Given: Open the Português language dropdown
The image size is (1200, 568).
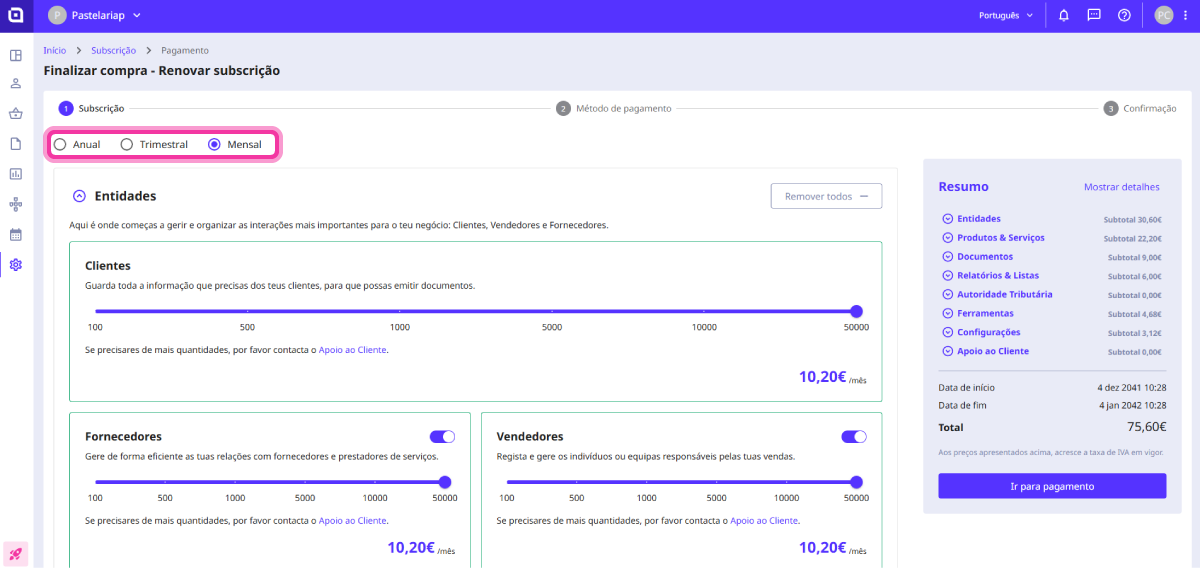Looking at the screenshot, I should 1005,16.
